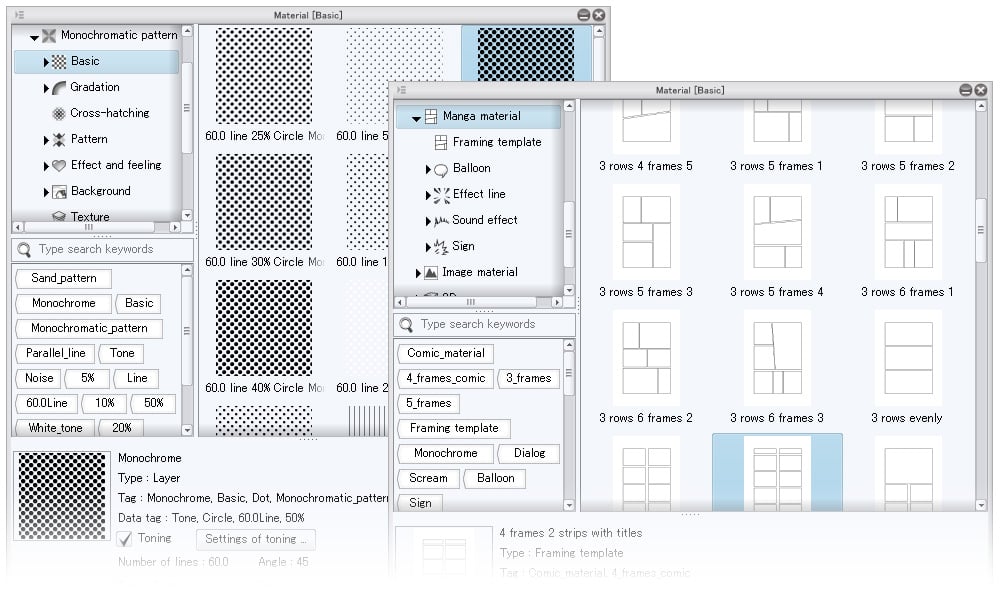Select the Cross-hatching pattern icon
The image size is (1000, 606).
point(59,114)
